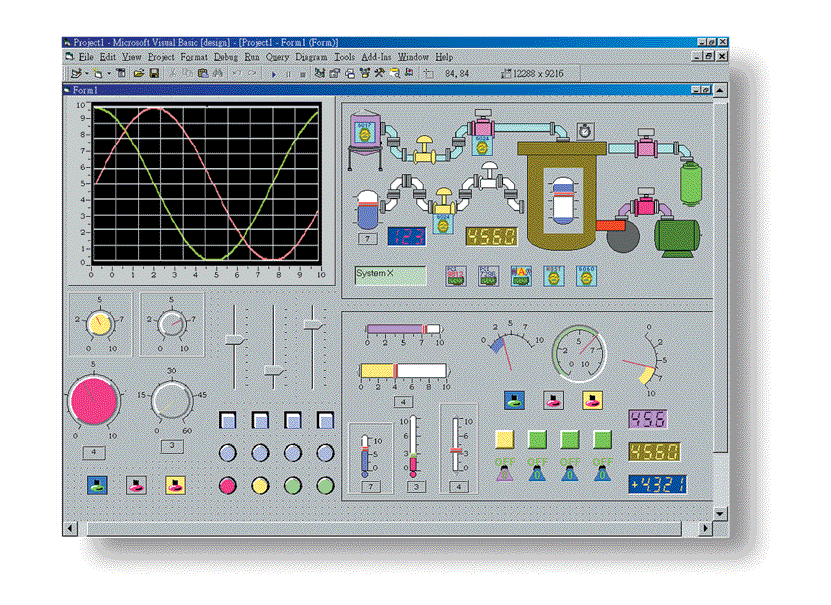Open the Form Layout Window icon

[350, 74]
